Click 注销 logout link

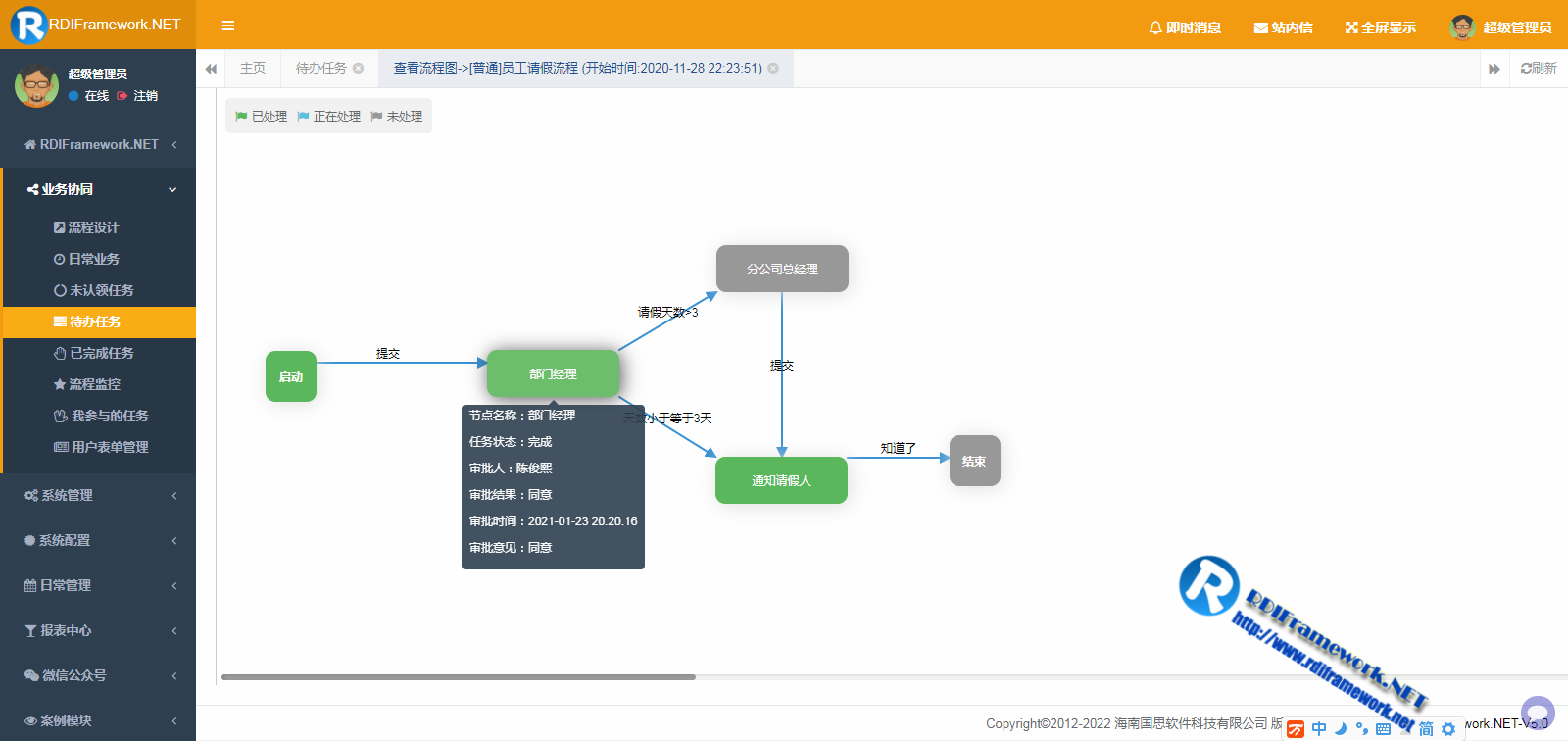(137, 96)
